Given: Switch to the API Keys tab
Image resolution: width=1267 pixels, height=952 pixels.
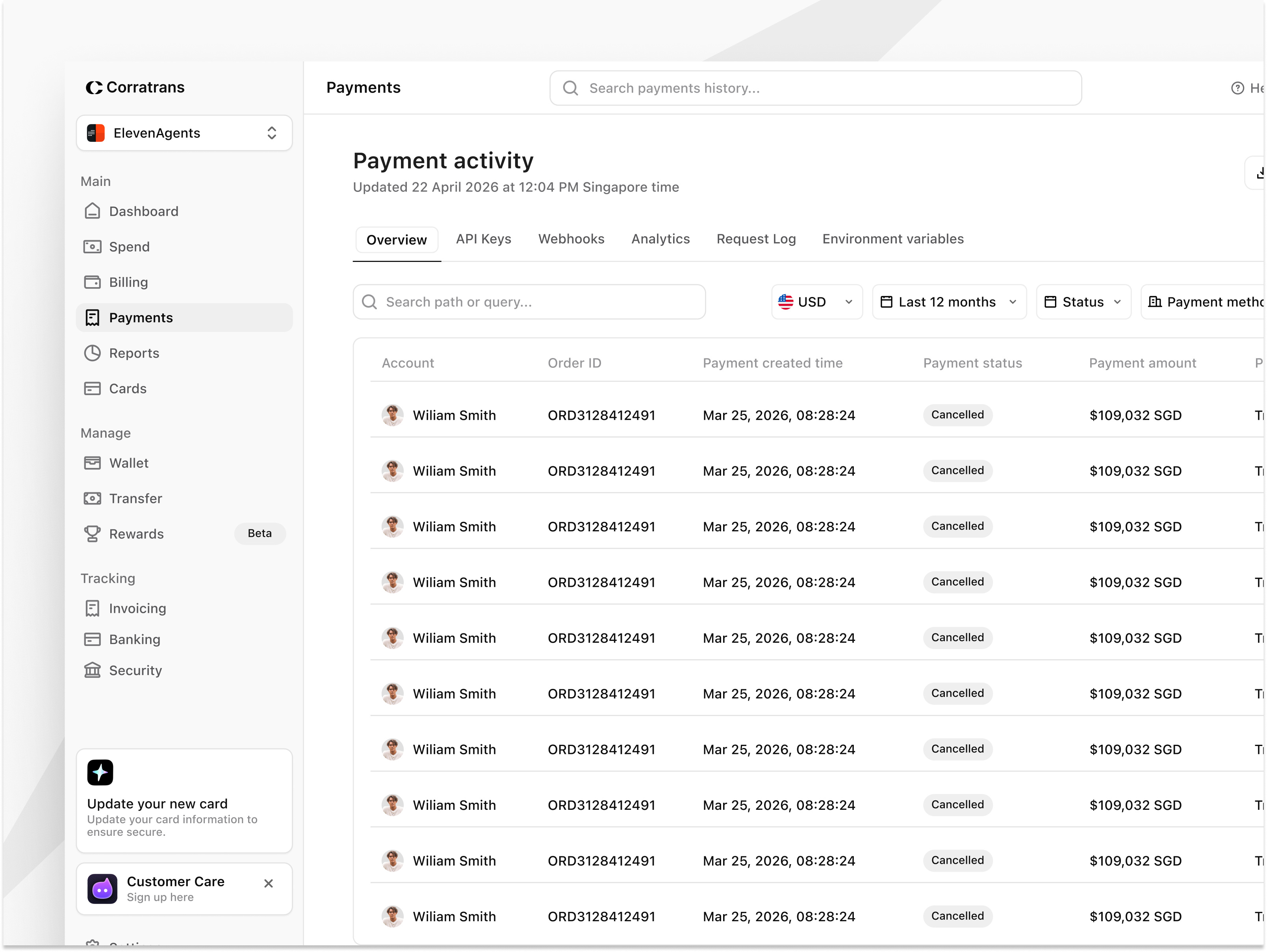Looking at the screenshot, I should point(483,239).
